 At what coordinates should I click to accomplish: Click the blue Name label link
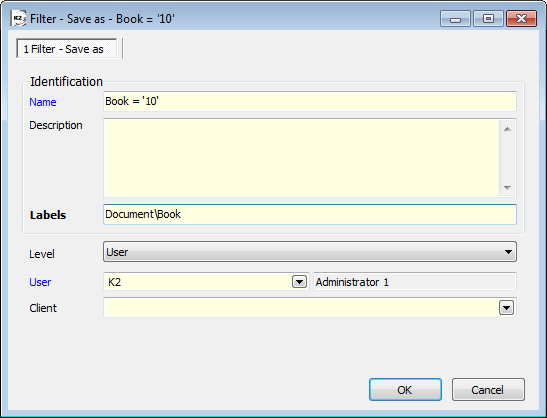pos(43,102)
